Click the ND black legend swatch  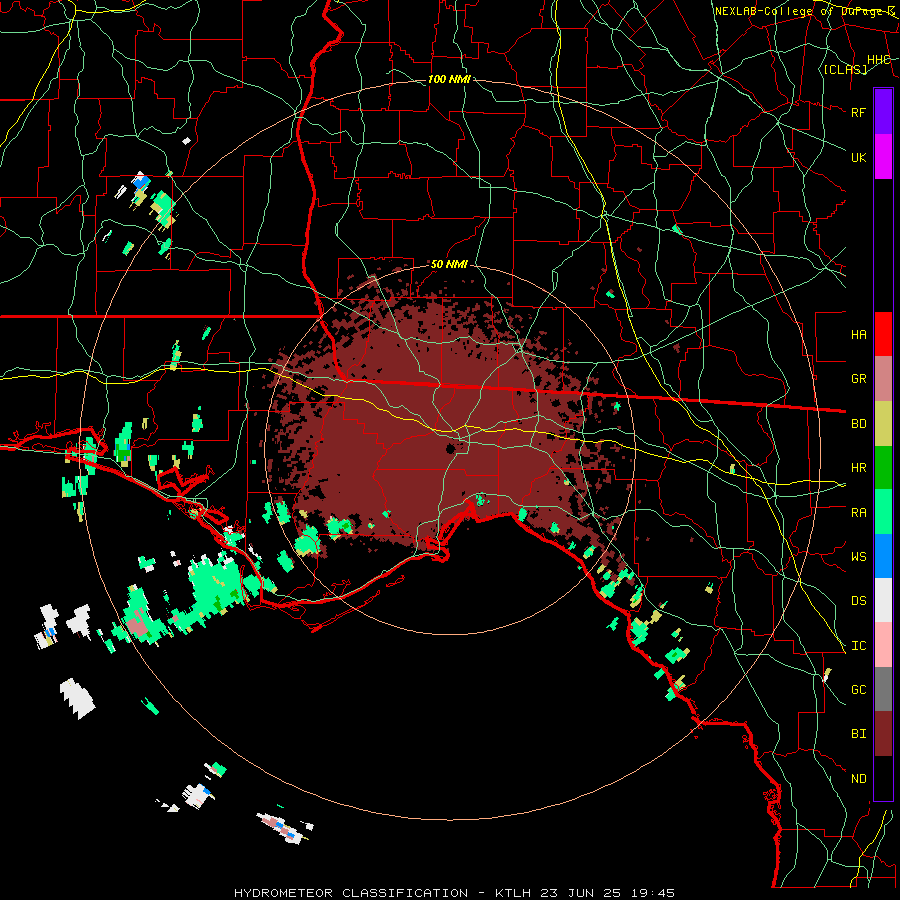pos(883,778)
